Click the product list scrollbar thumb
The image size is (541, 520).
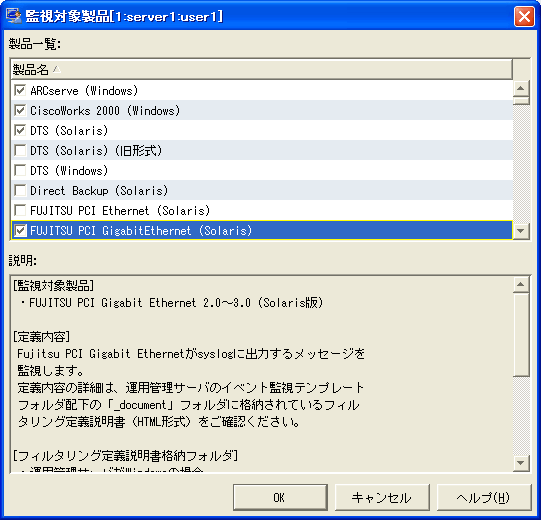tap(521, 101)
